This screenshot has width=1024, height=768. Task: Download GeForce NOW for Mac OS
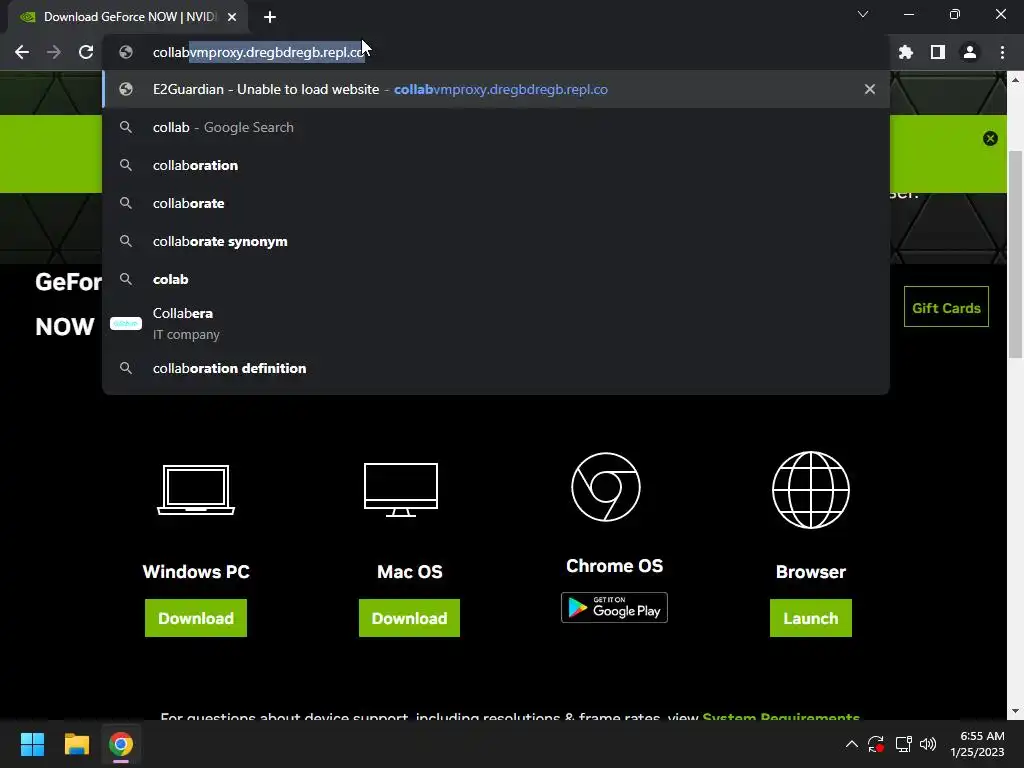click(409, 618)
